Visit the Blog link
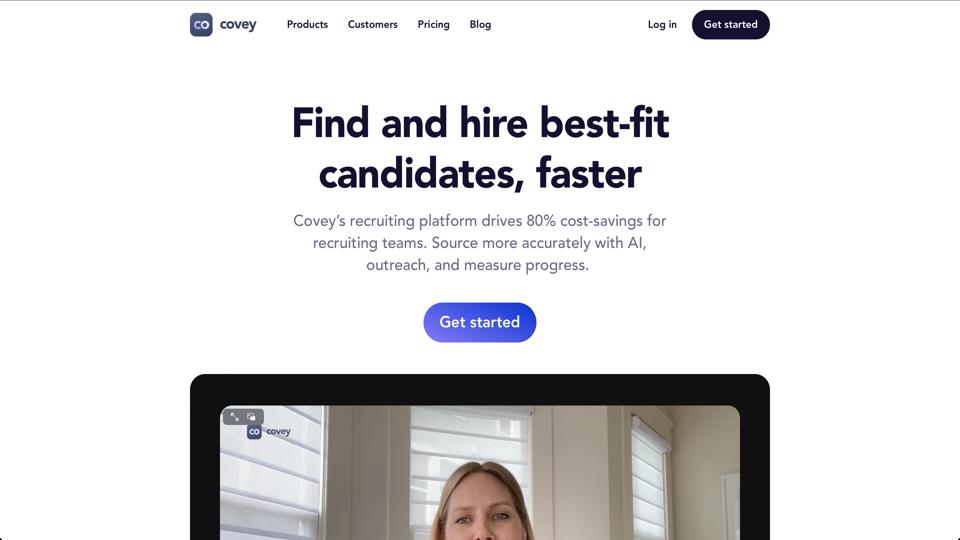This screenshot has width=960, height=540. pos(480,24)
